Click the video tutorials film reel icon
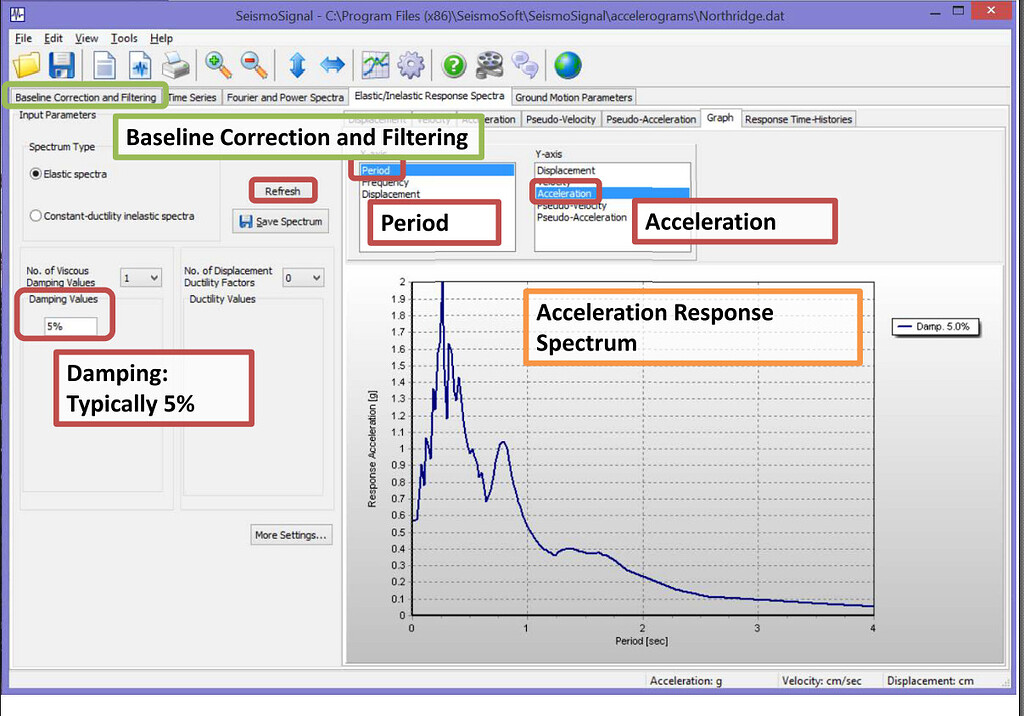This screenshot has width=1024, height=716. pyautogui.click(x=489, y=64)
